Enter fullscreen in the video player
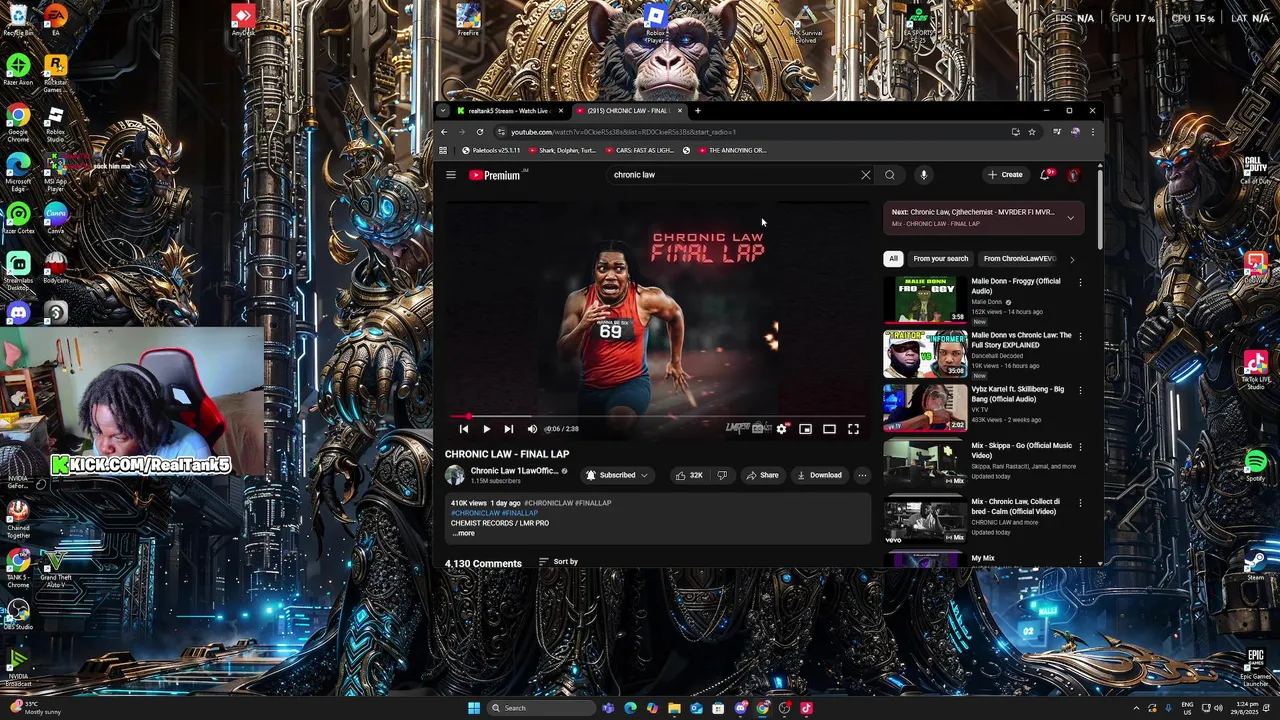The image size is (1280, 720). pyautogui.click(x=853, y=429)
